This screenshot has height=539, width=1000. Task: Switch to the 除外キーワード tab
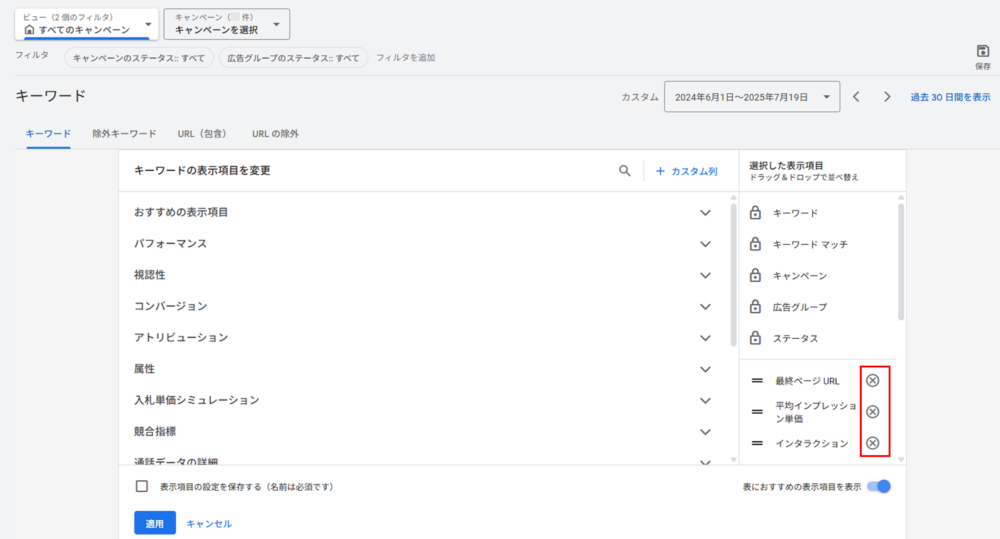click(124, 133)
